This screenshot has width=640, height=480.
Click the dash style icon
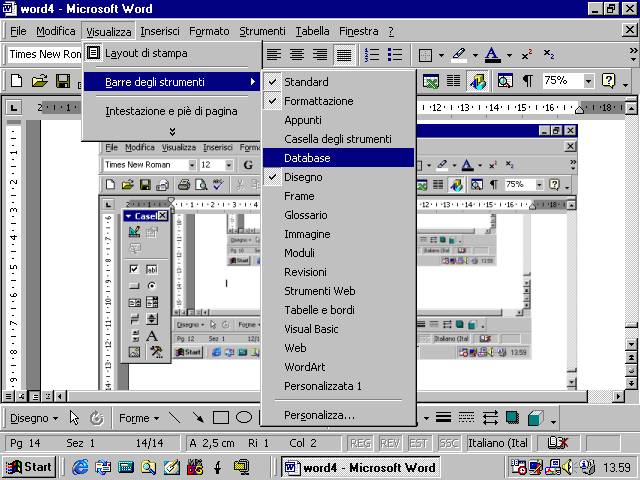click(x=466, y=417)
